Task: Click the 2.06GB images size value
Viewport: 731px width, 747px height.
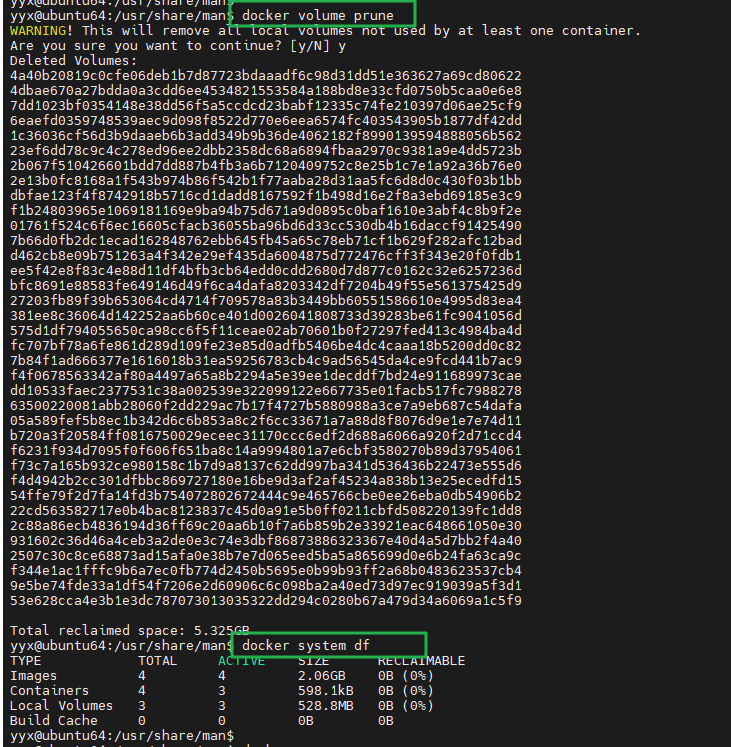Action: click(322, 676)
